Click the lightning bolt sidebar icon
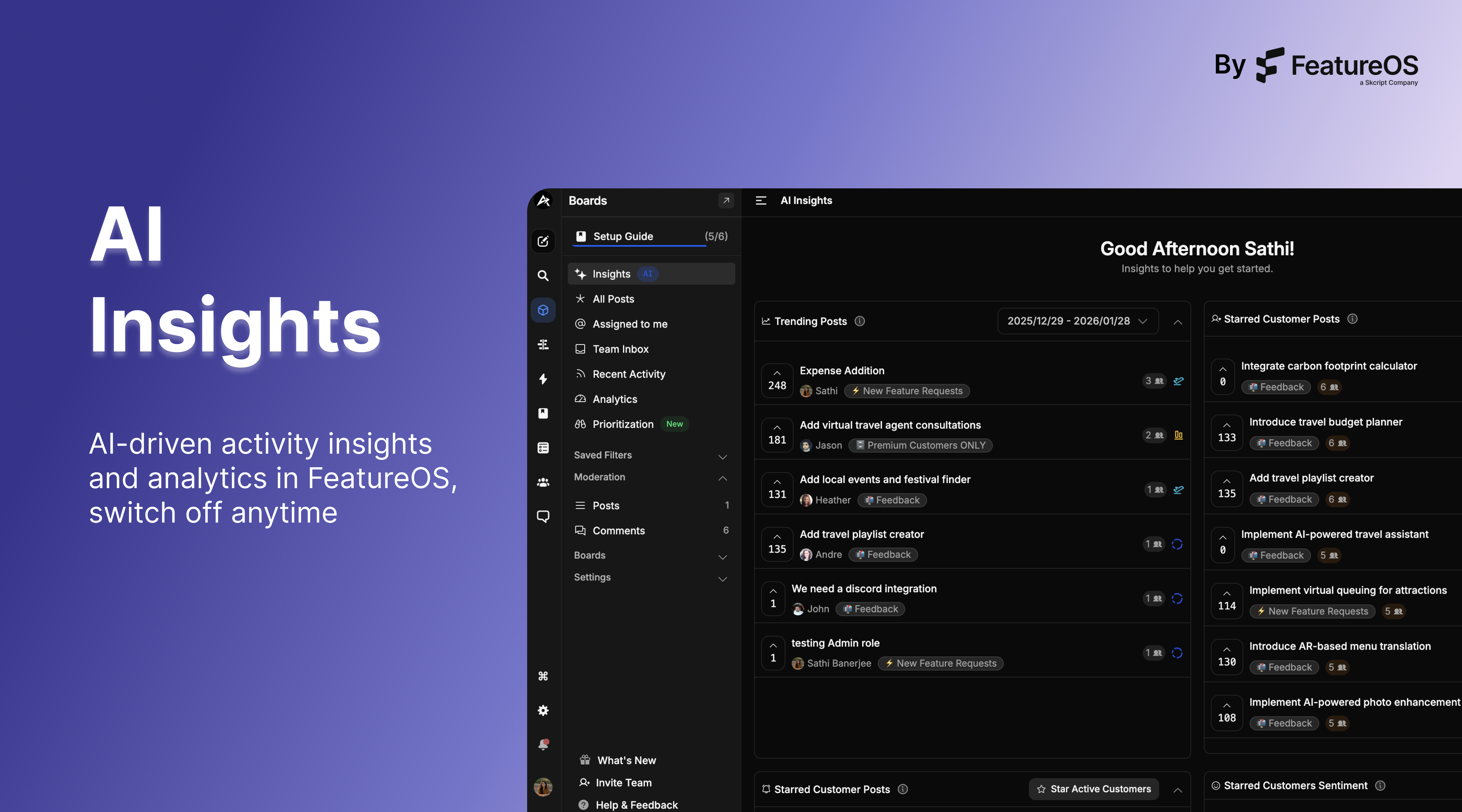1462x812 pixels. pyautogui.click(x=543, y=379)
